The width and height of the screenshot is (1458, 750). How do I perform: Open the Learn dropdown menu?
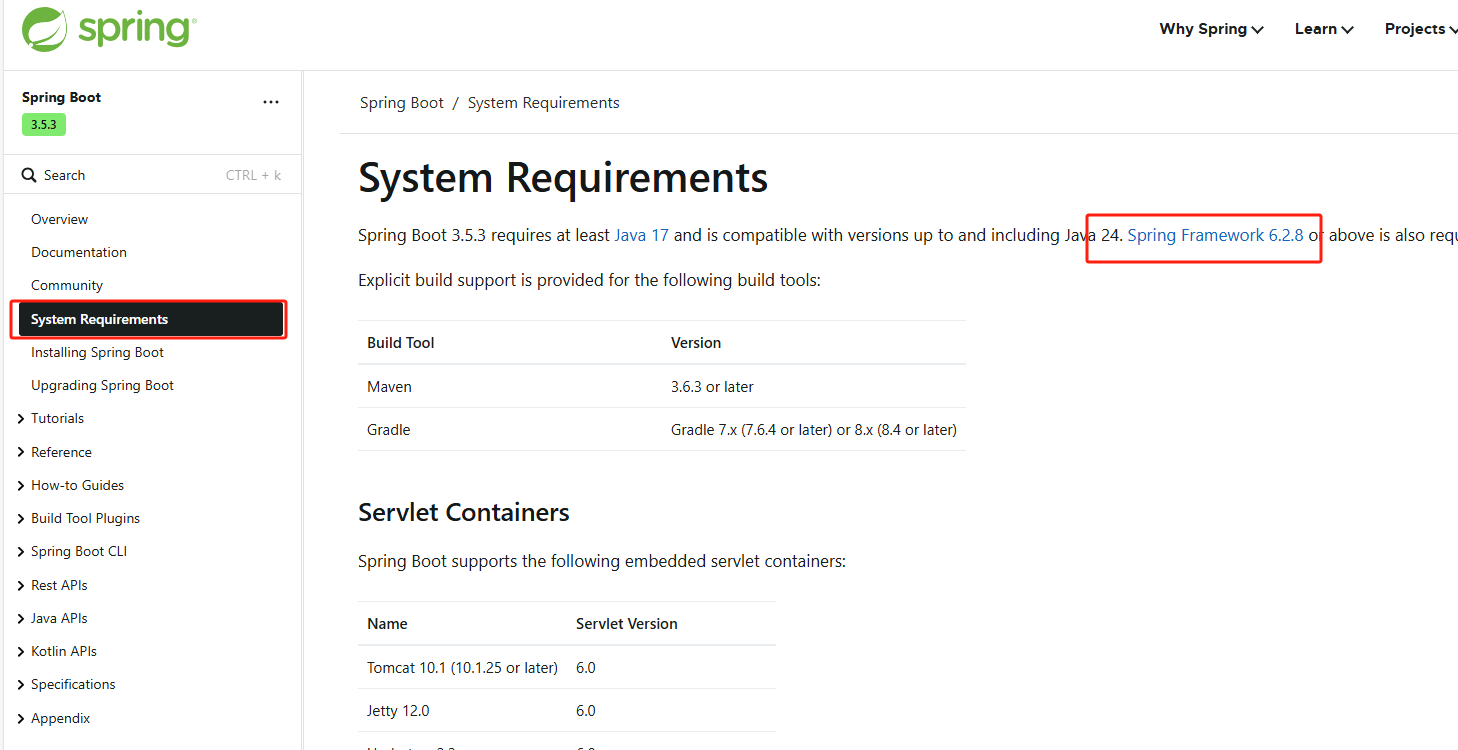click(1324, 29)
